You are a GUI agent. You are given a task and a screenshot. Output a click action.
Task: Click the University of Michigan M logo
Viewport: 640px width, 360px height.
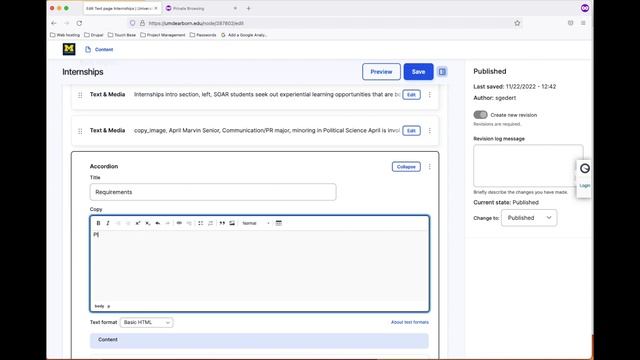click(69, 49)
